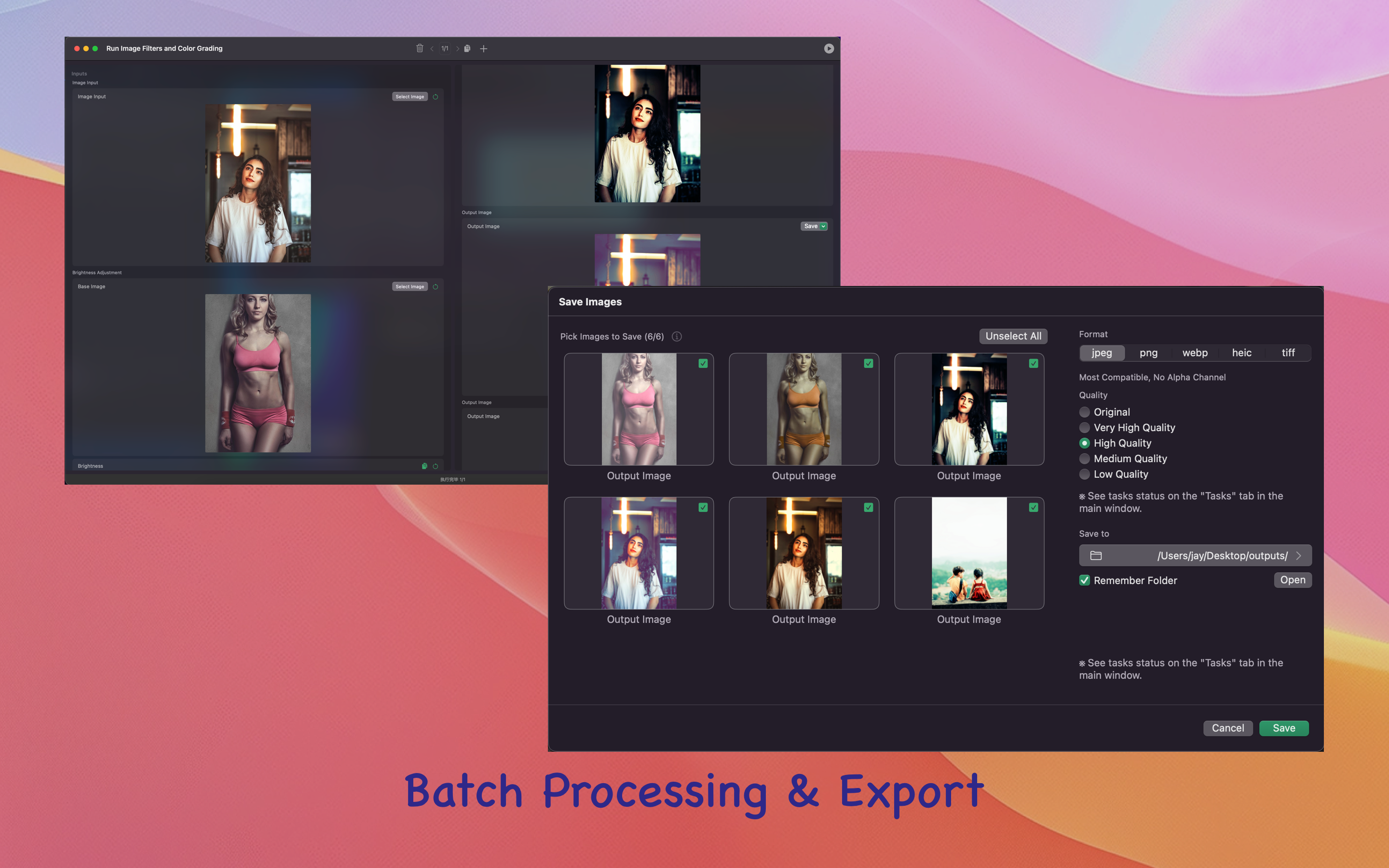Reset Brightness with the green circular icon

pyautogui.click(x=436, y=466)
